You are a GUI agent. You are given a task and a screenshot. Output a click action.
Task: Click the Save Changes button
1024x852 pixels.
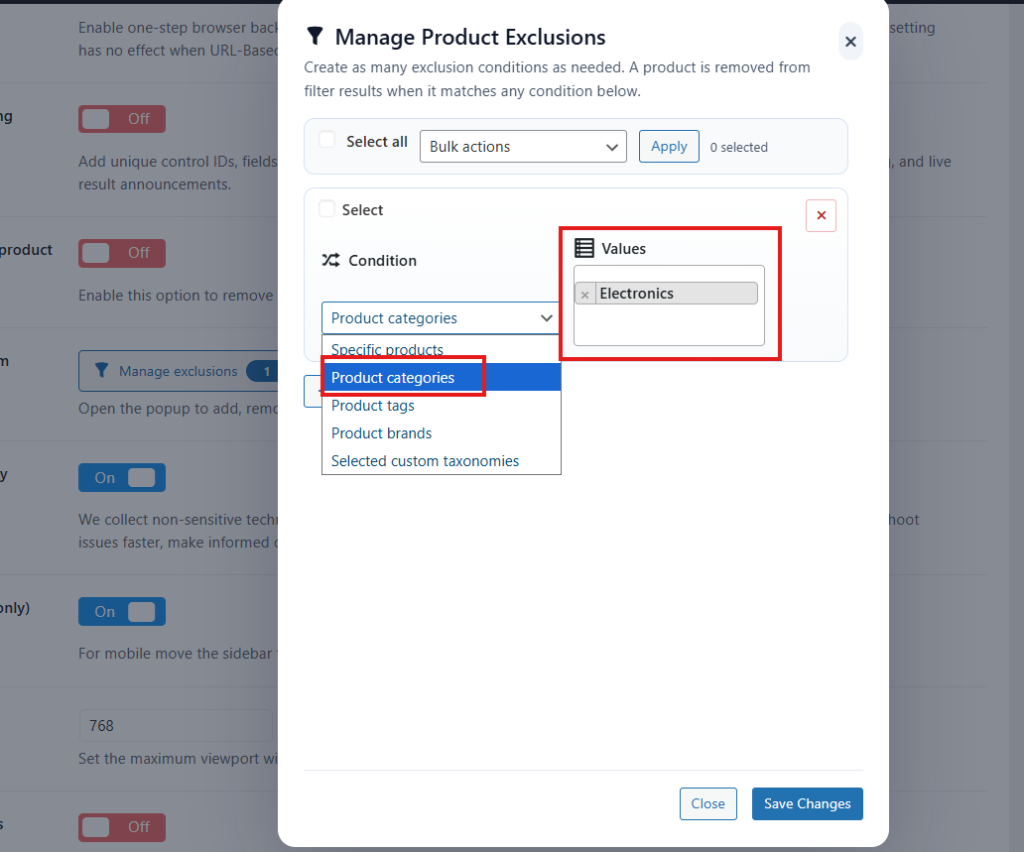click(807, 804)
